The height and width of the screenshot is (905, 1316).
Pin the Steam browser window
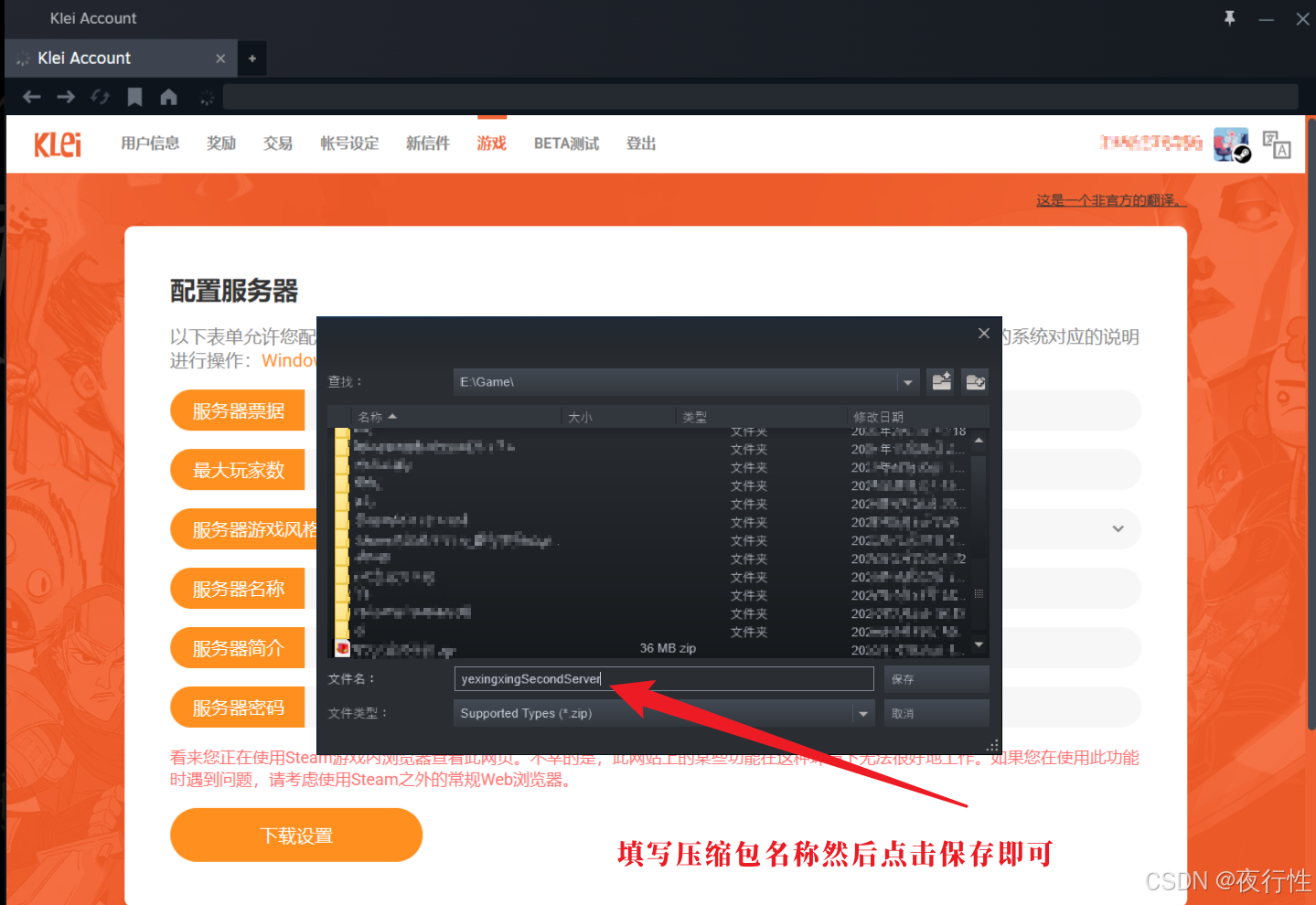(x=1230, y=18)
